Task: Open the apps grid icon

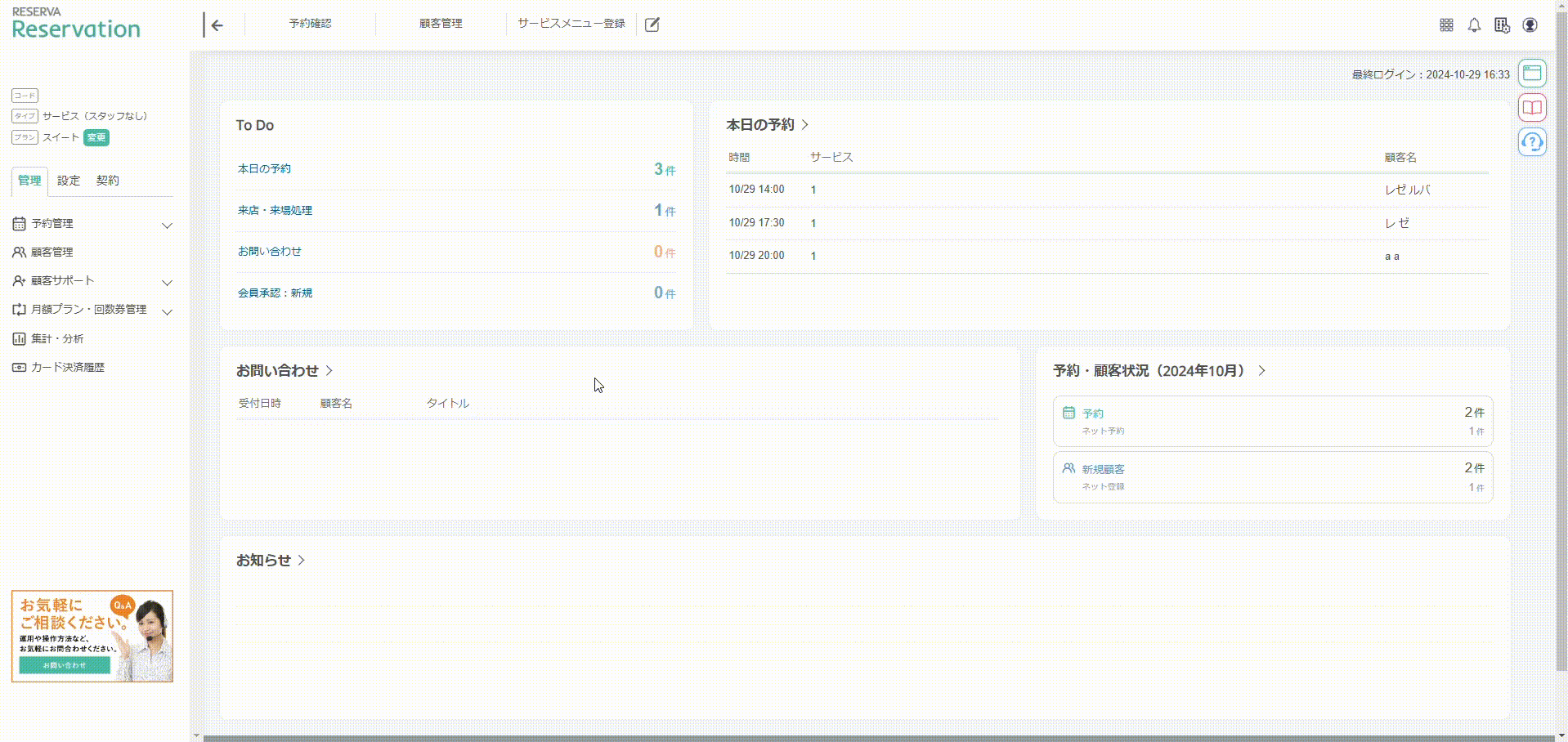Action: point(1446,25)
